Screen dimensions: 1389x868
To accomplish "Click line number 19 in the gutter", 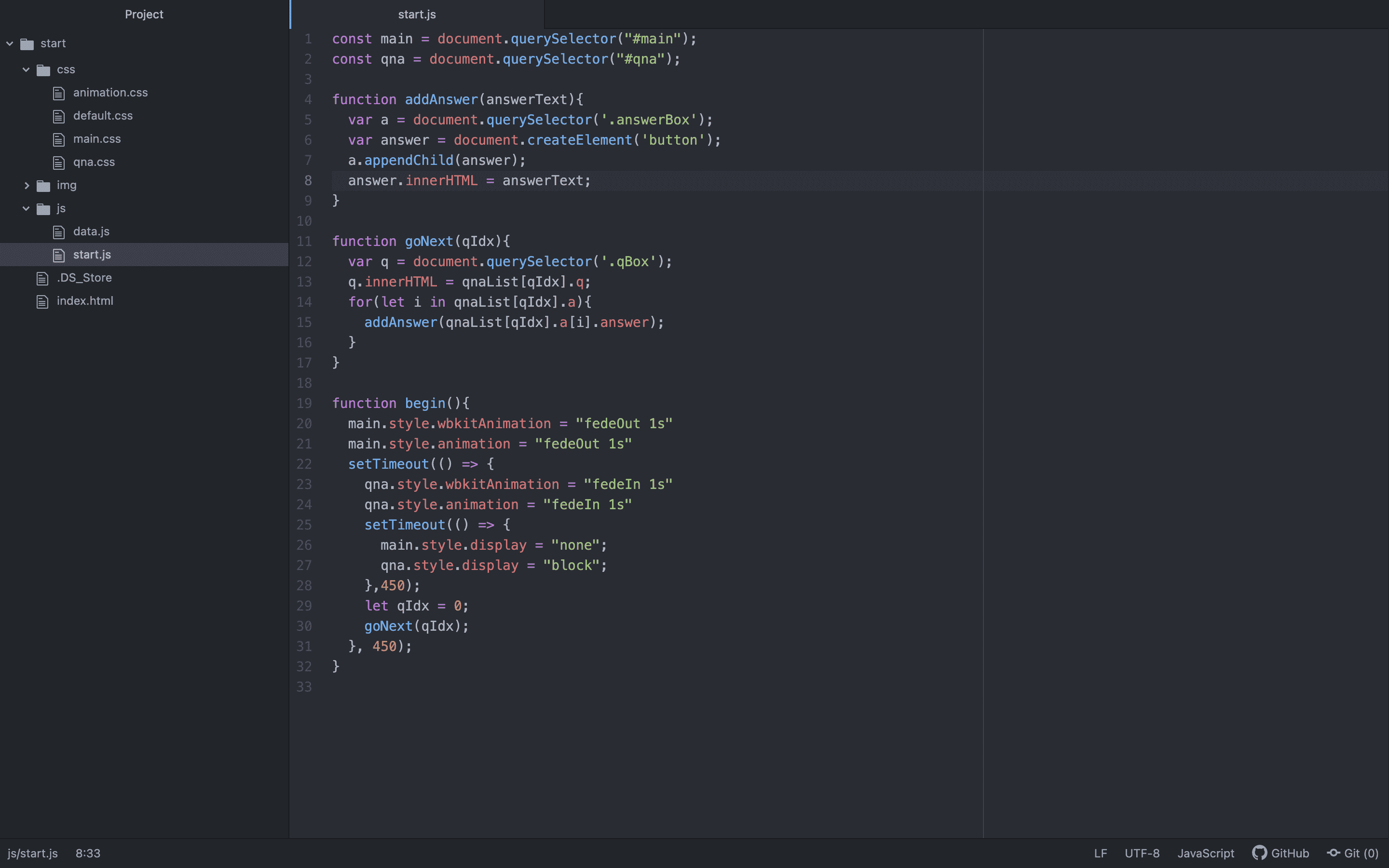I will (304, 403).
